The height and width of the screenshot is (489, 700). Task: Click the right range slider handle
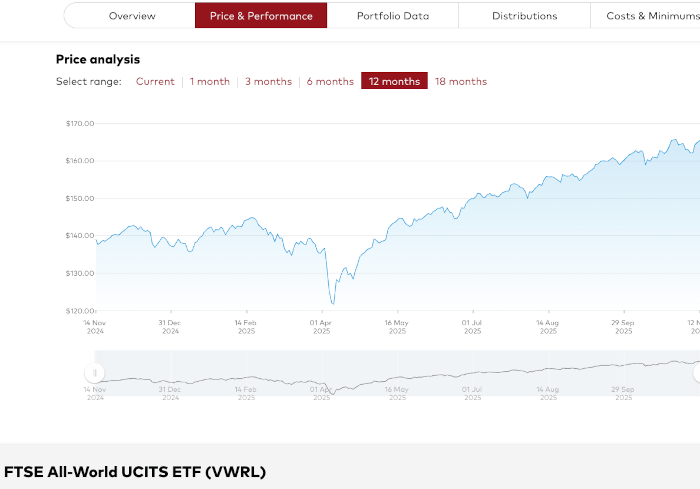[x=696, y=372]
